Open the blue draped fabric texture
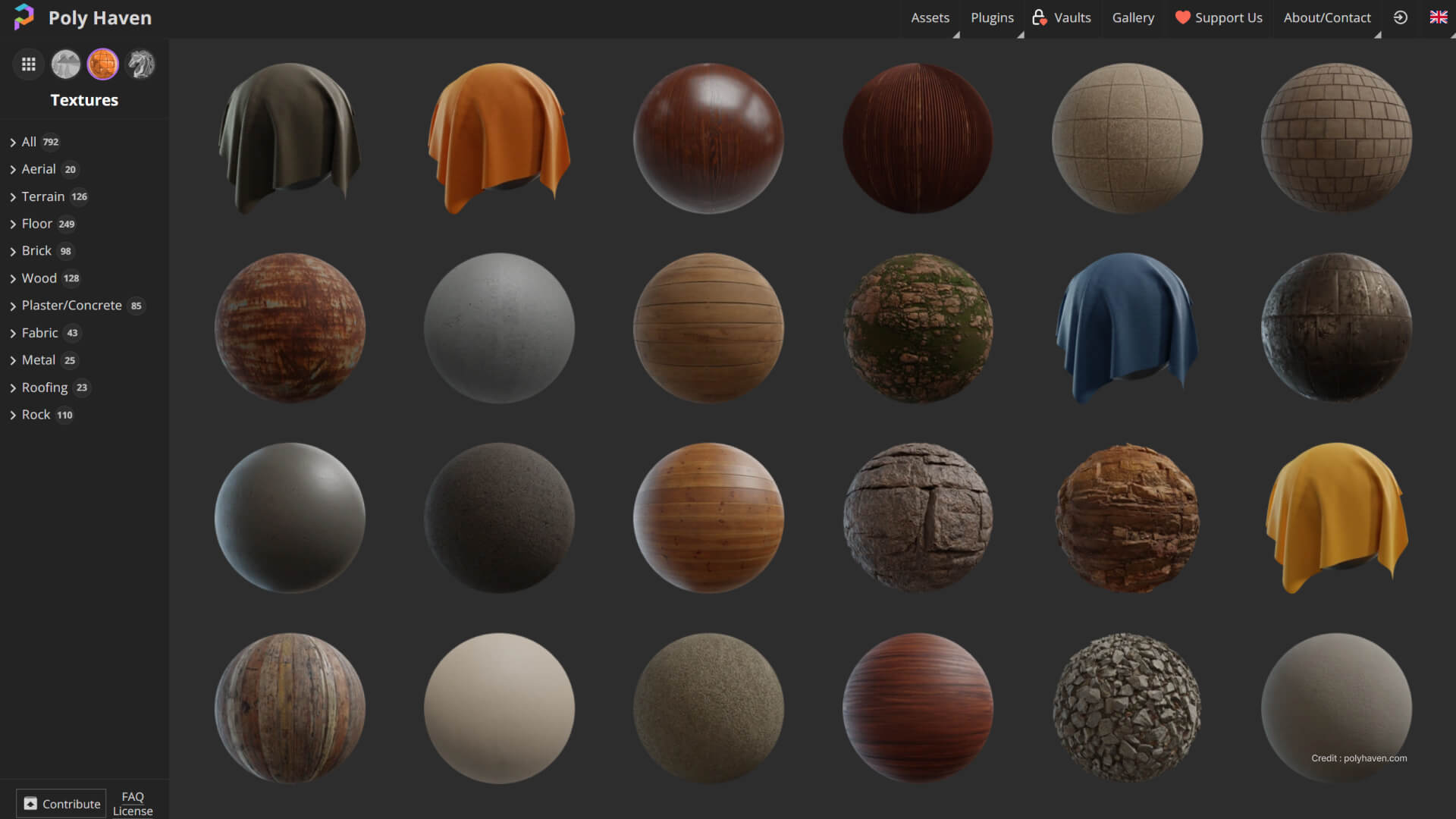This screenshot has height=819, width=1456. pos(1127,328)
